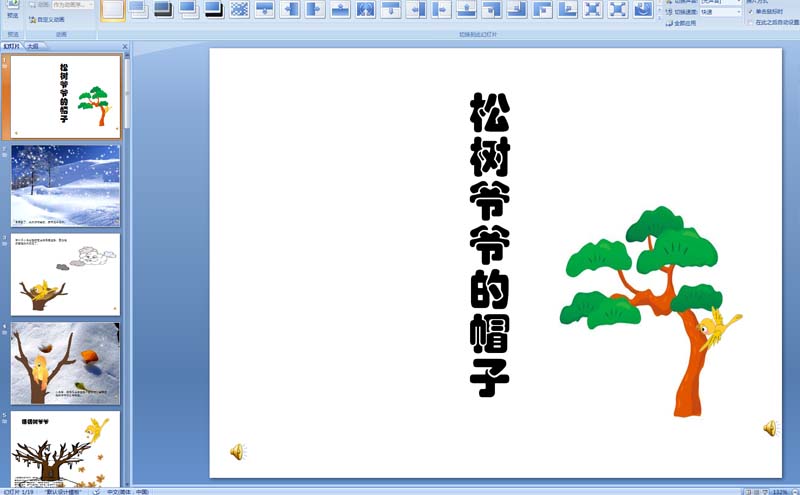Apply the fourth transition effect (cut)
Image resolution: width=800 pixels, height=495 pixels.
[x=189, y=9]
